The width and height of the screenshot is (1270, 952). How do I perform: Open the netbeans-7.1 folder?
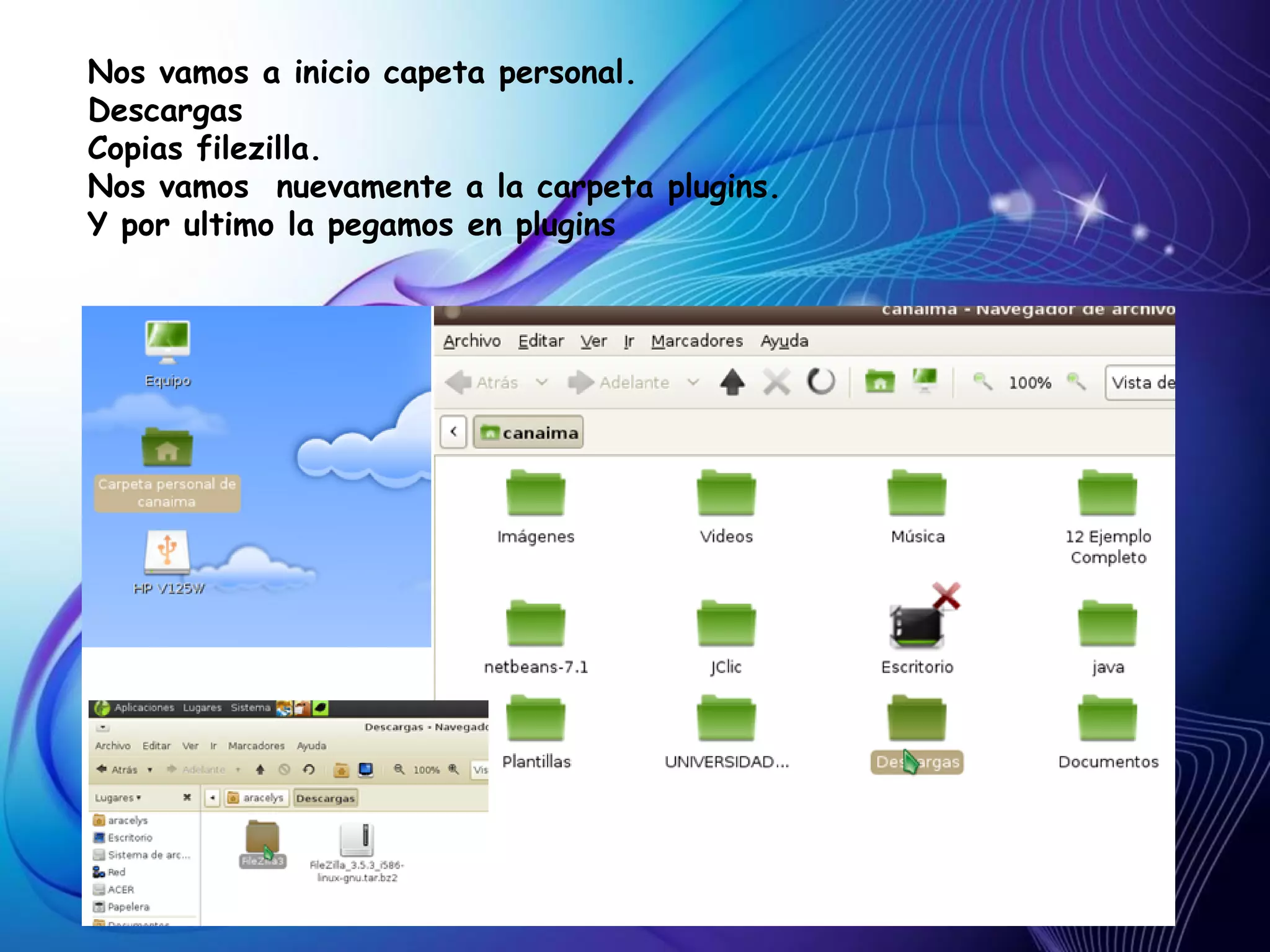click(x=536, y=638)
